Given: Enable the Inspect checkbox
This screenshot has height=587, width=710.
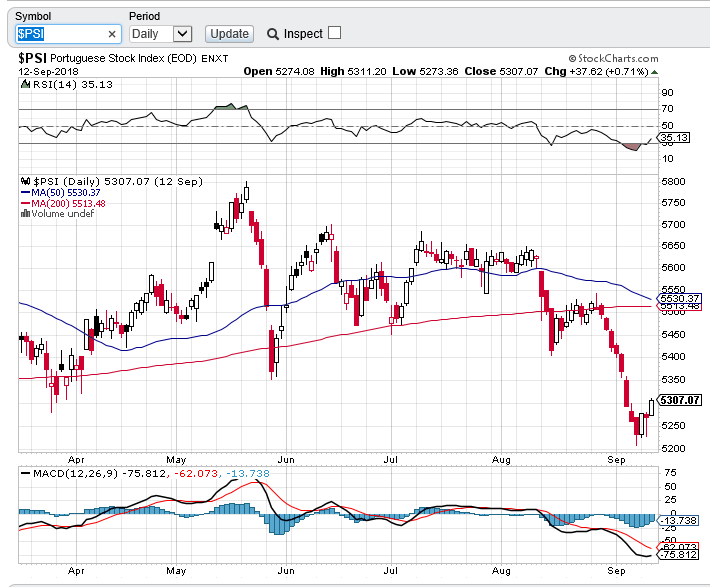Looking at the screenshot, I should (335, 33).
